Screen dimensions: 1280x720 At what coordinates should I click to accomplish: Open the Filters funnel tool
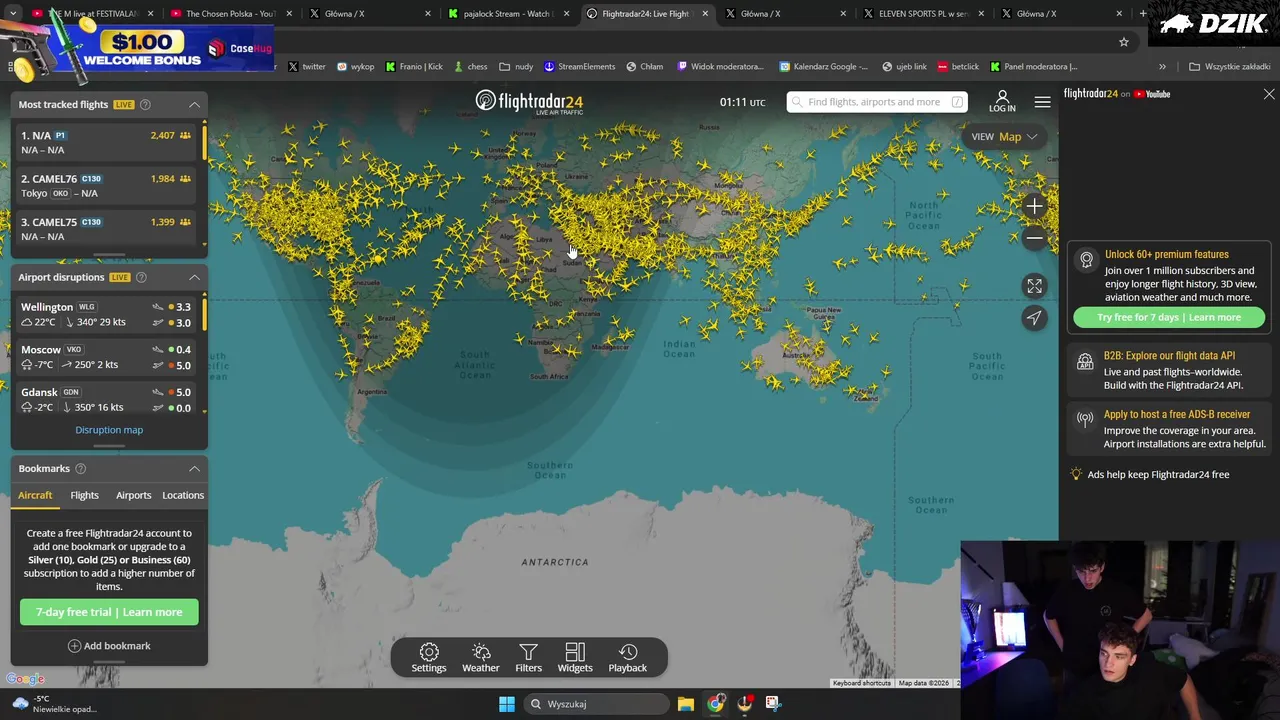coord(528,657)
